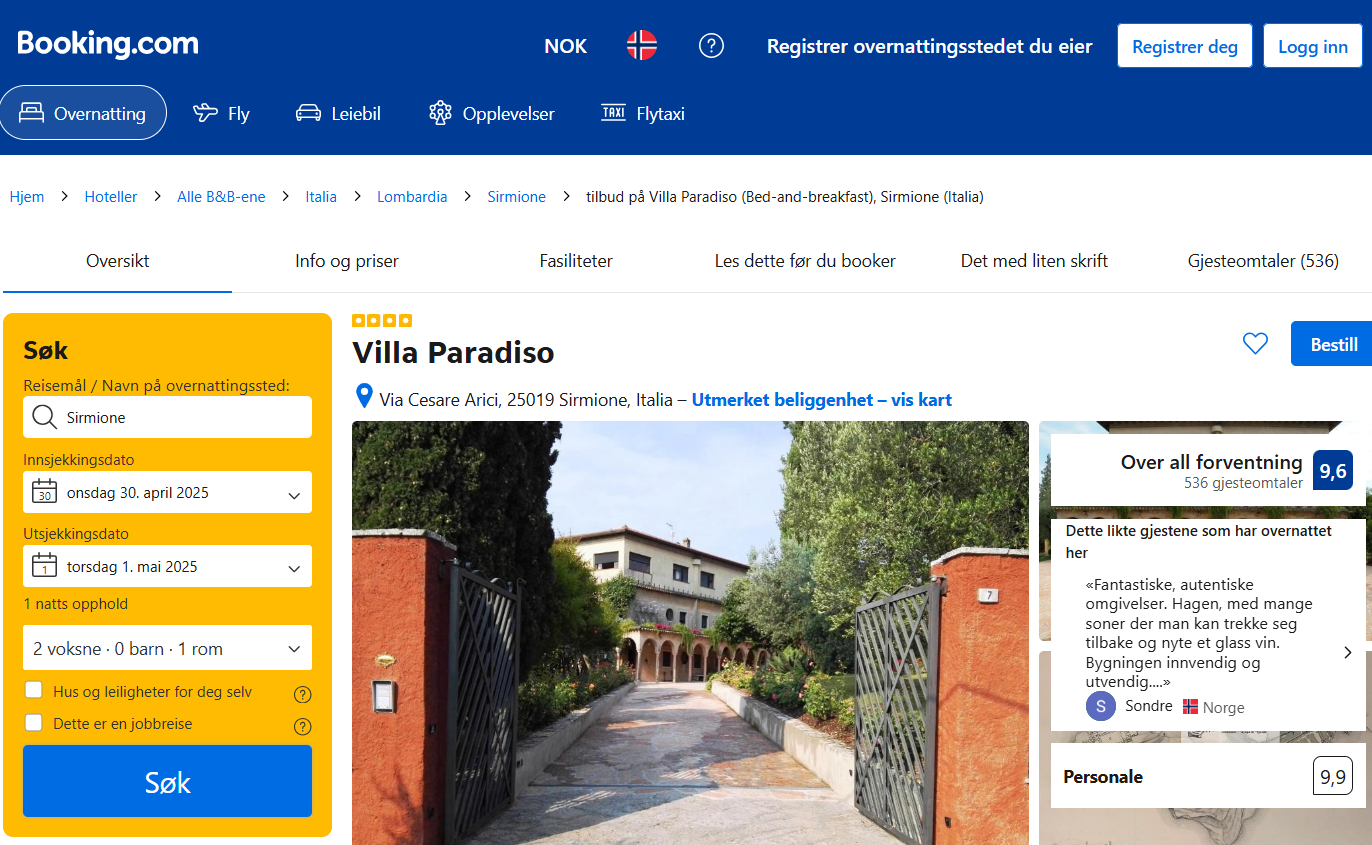Open the help question mark icon
1372x845 pixels.
coord(711,45)
